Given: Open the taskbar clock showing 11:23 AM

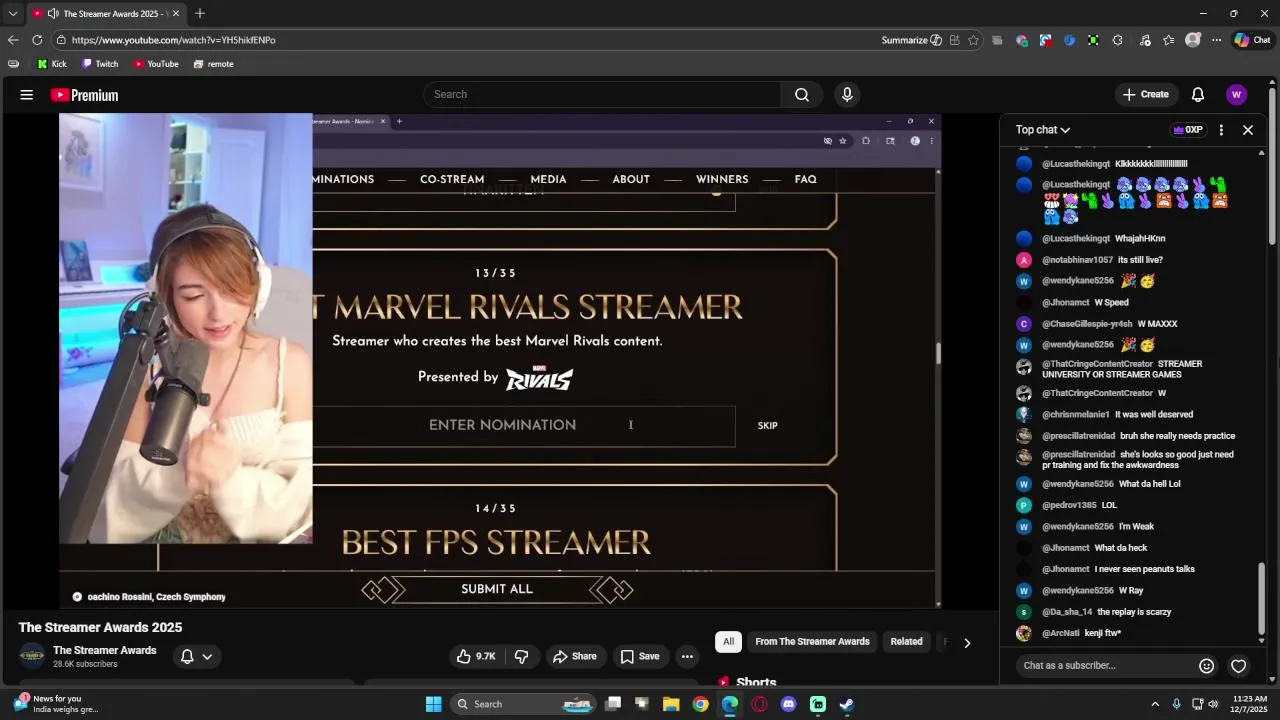Looking at the screenshot, I should tap(1250, 704).
